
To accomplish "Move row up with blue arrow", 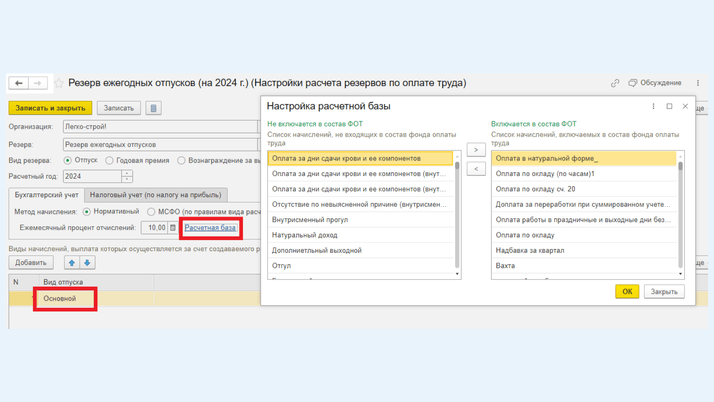I will tap(71, 263).
